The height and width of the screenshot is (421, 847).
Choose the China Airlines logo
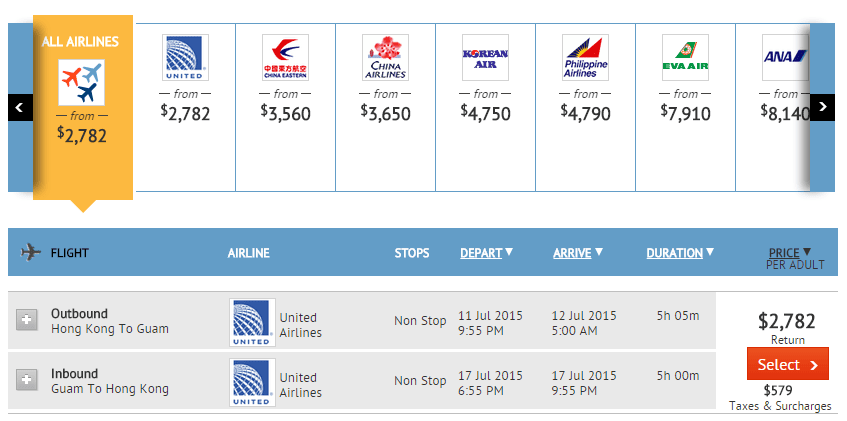385,58
